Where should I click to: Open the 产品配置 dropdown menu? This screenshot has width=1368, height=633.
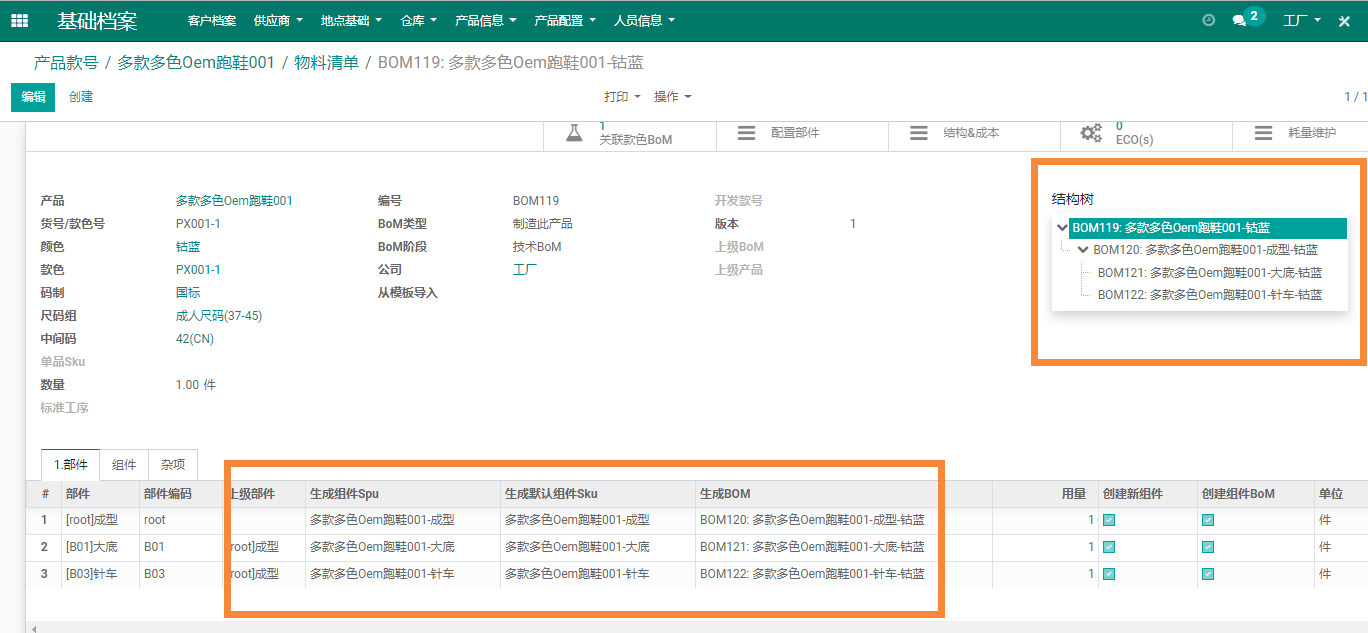click(x=565, y=20)
